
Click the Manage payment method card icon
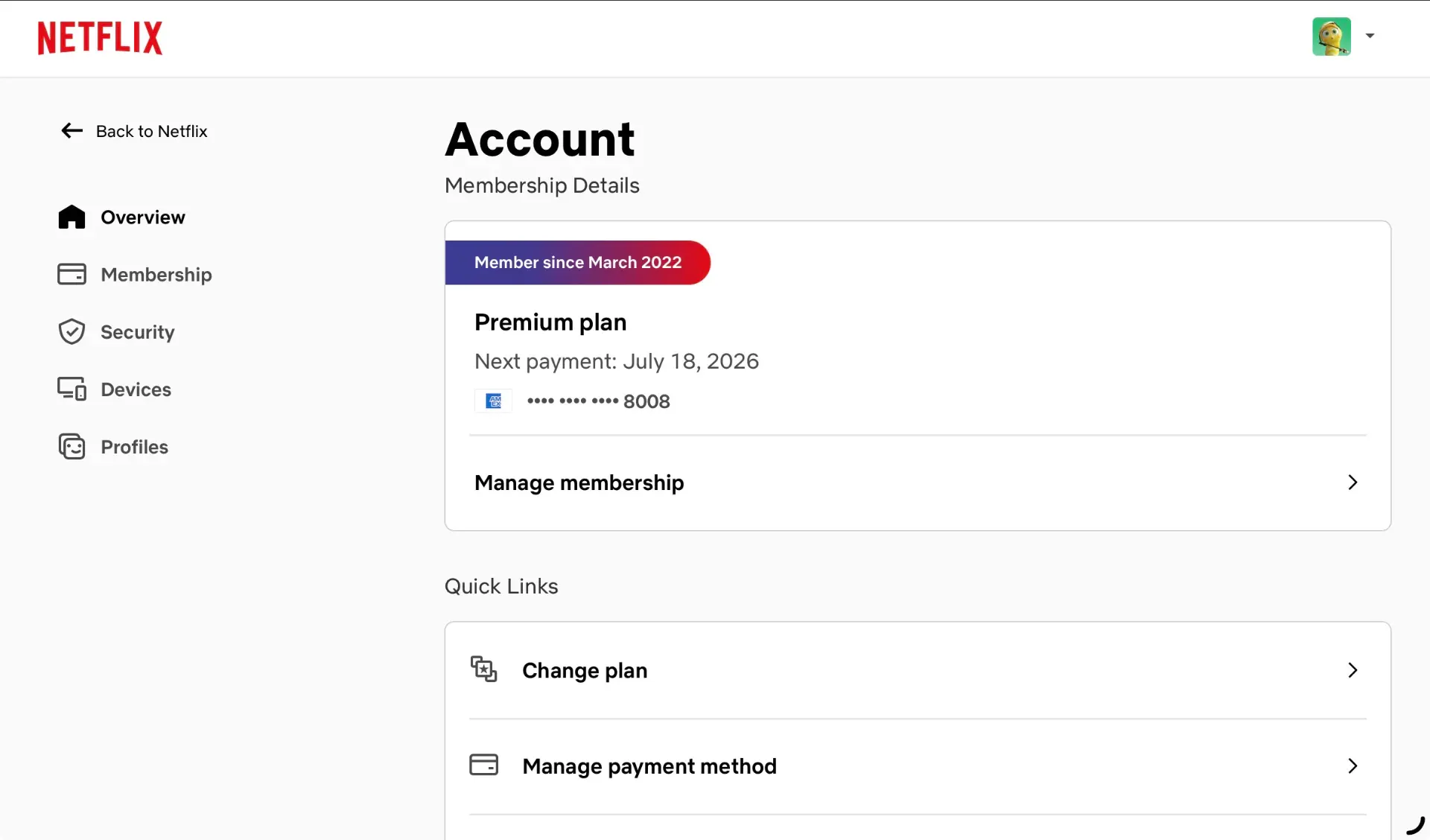tap(483, 765)
